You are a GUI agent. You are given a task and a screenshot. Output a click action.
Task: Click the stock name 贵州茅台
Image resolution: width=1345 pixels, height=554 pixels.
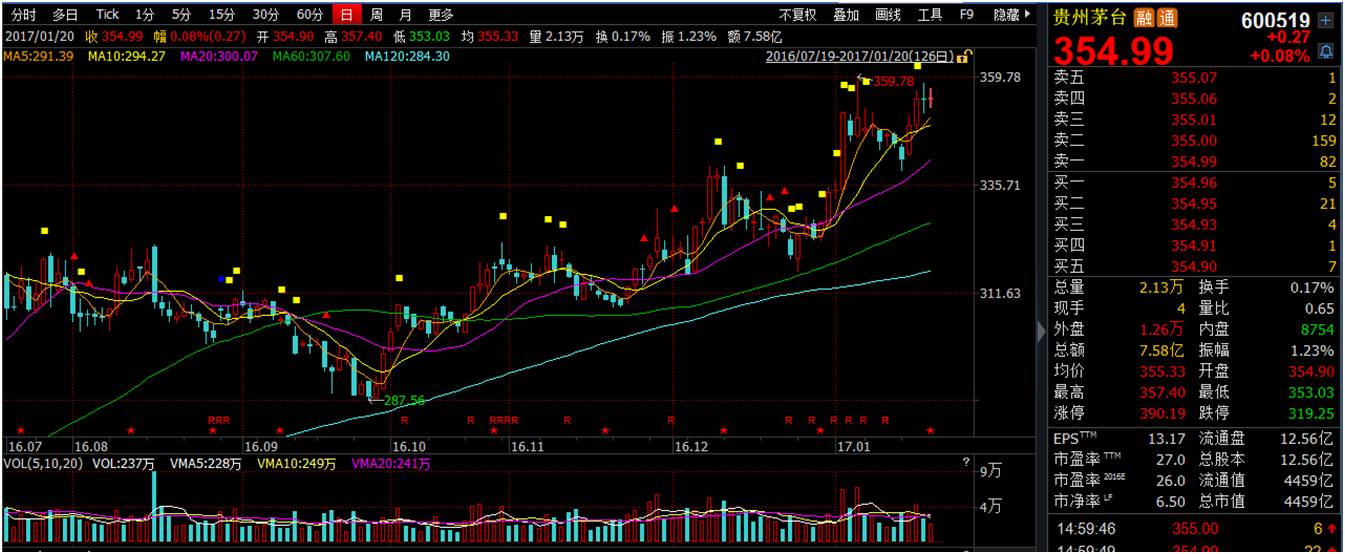pyautogui.click(x=1091, y=17)
